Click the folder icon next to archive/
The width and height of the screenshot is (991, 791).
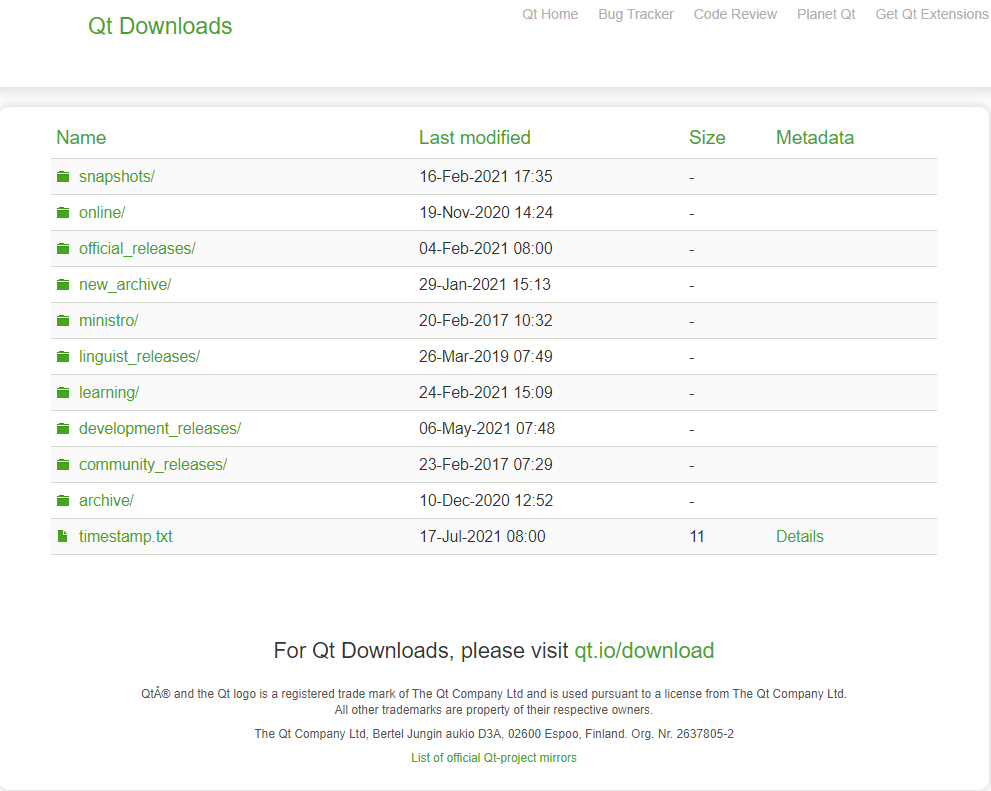pos(63,501)
